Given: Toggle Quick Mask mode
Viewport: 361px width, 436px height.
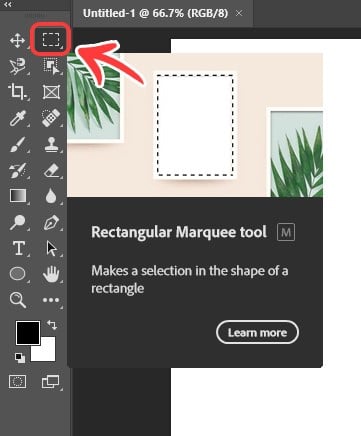Looking at the screenshot, I should click(x=17, y=382).
